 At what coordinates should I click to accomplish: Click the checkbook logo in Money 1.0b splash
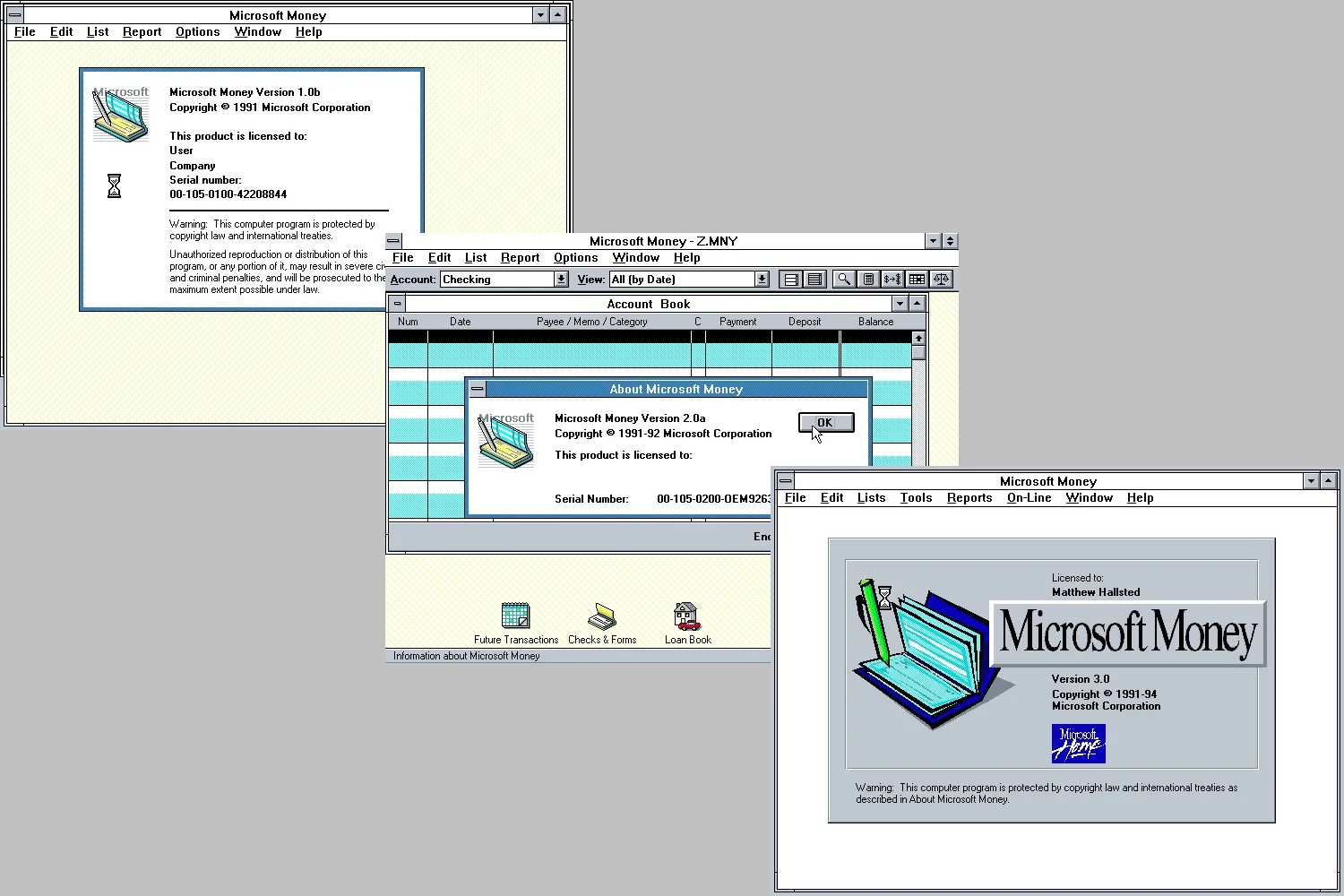[121, 115]
